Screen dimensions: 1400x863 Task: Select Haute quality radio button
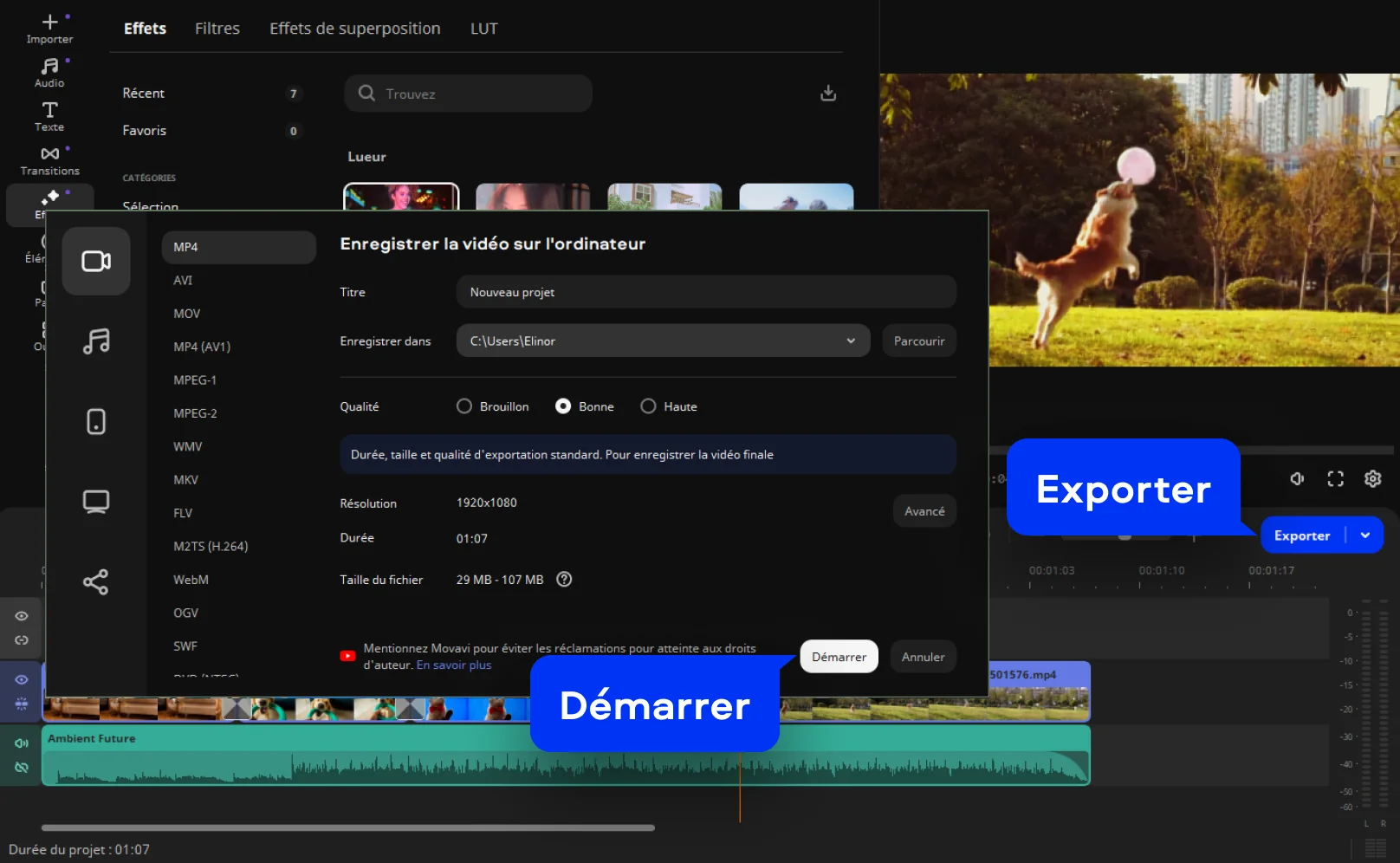tap(648, 406)
